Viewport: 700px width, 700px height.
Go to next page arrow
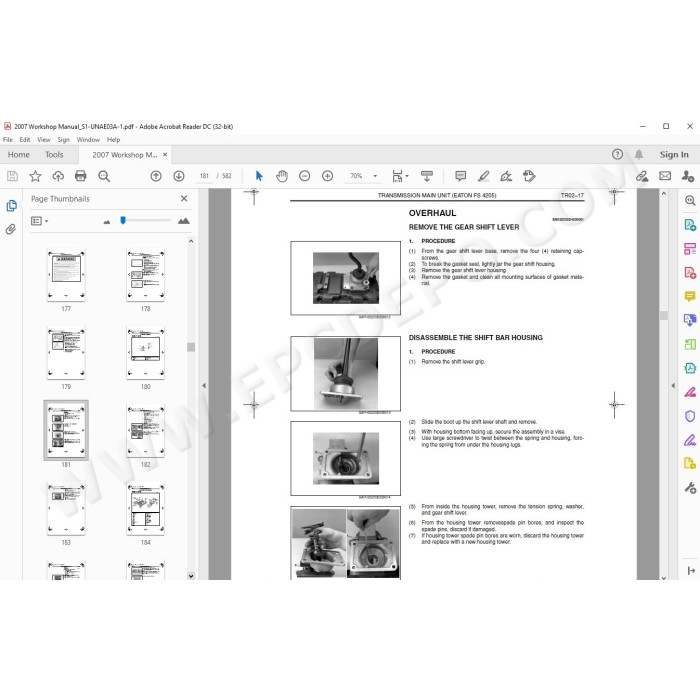179,176
